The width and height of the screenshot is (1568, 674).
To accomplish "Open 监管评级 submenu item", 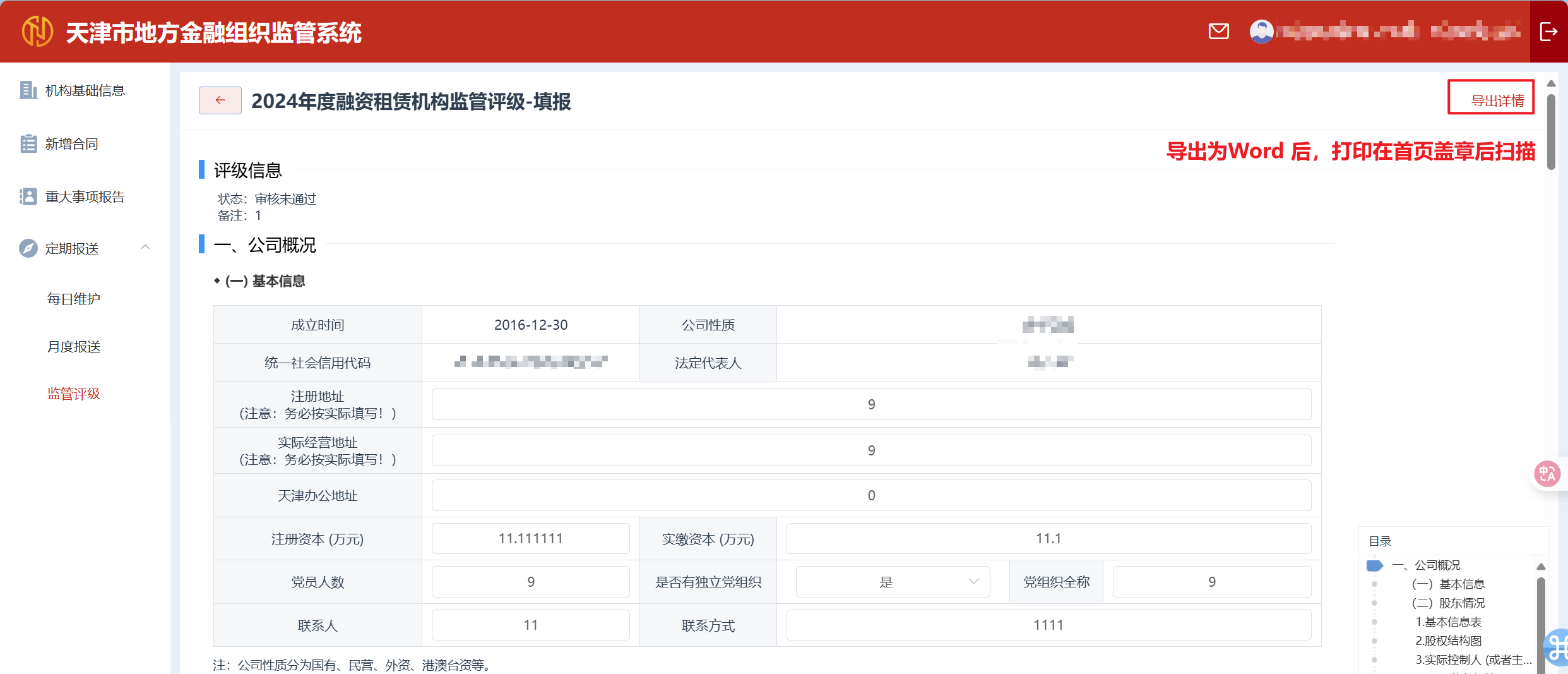I will tap(74, 394).
